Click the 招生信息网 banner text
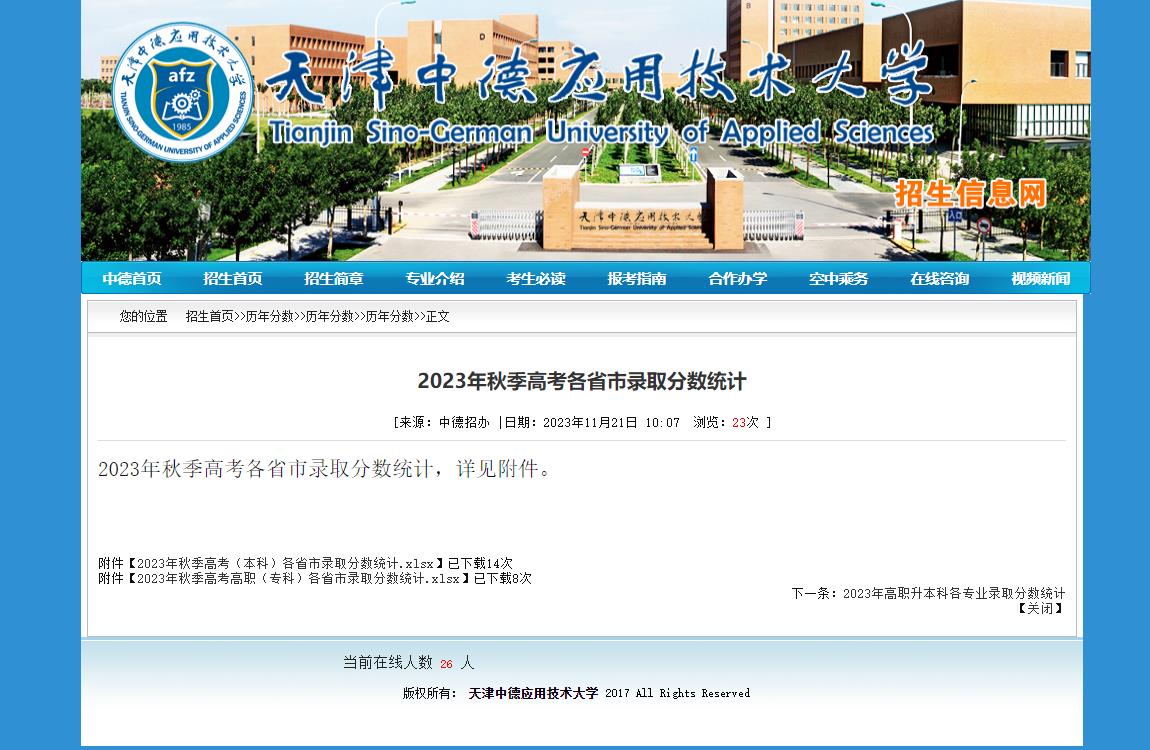This screenshot has width=1150, height=750. (970, 194)
